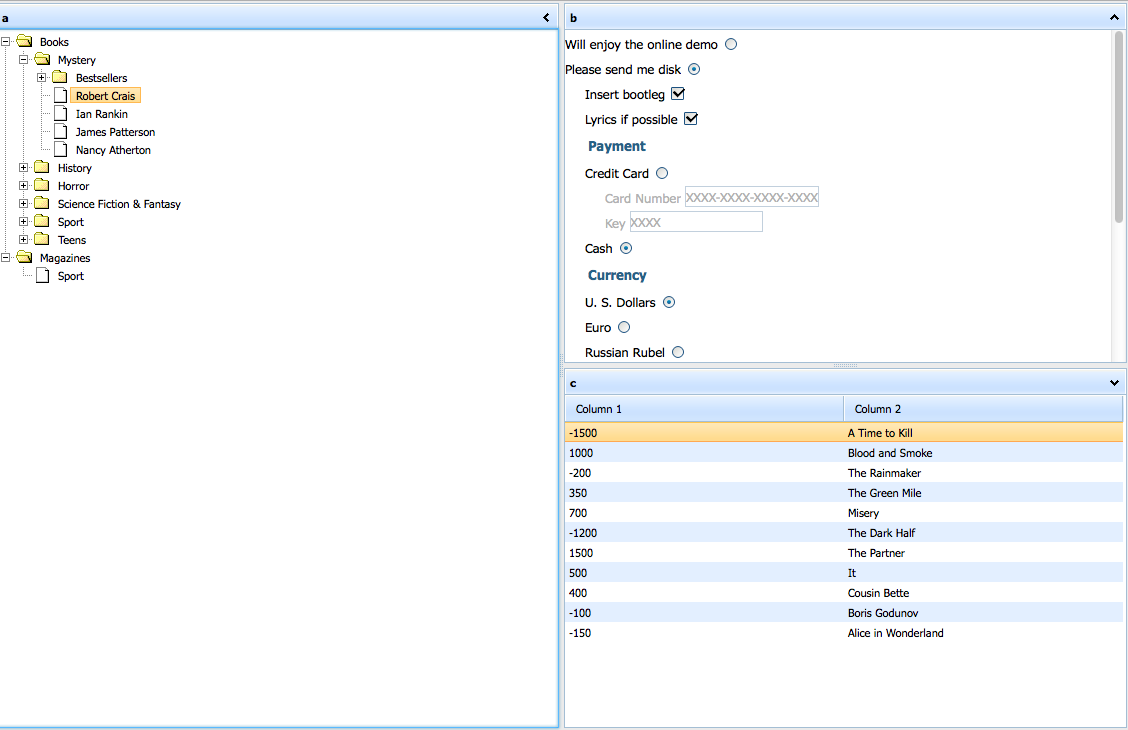Select James Patterson in the tree
This screenshot has width=1128, height=730.
(115, 132)
